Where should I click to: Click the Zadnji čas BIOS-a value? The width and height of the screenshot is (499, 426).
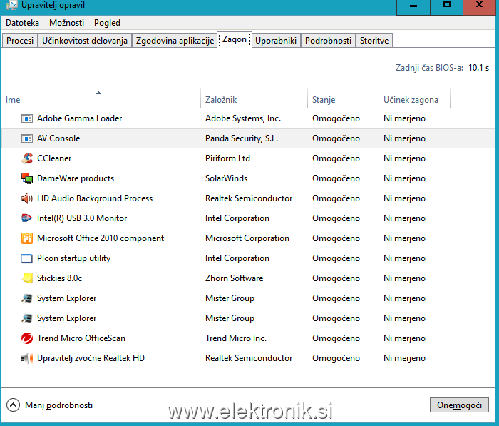click(x=478, y=68)
